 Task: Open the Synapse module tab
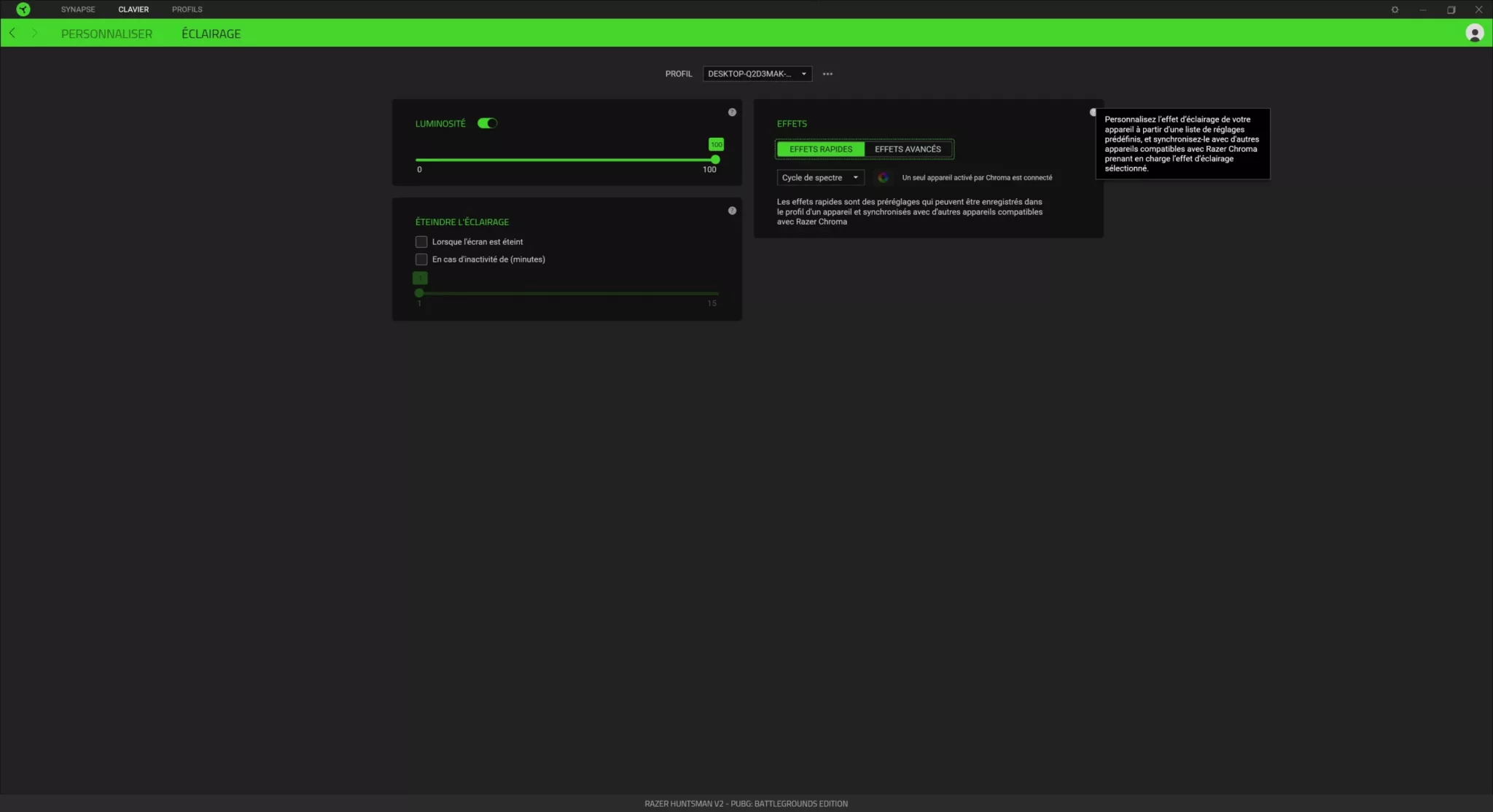[78, 9]
